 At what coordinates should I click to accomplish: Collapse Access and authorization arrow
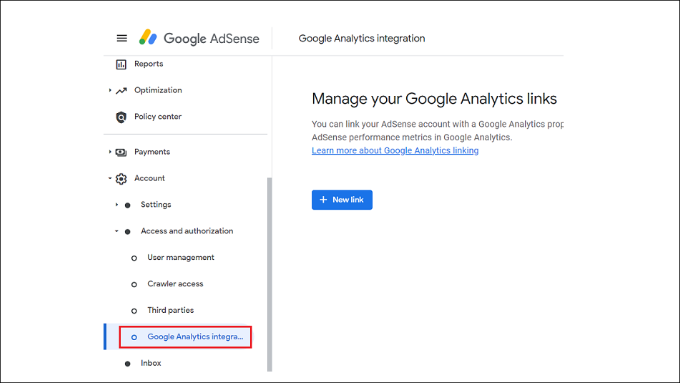tap(117, 231)
